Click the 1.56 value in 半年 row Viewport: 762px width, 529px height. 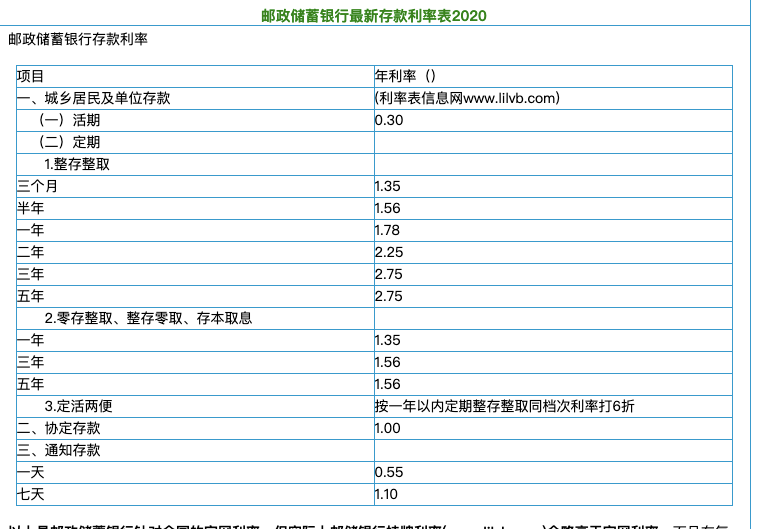[x=387, y=208]
